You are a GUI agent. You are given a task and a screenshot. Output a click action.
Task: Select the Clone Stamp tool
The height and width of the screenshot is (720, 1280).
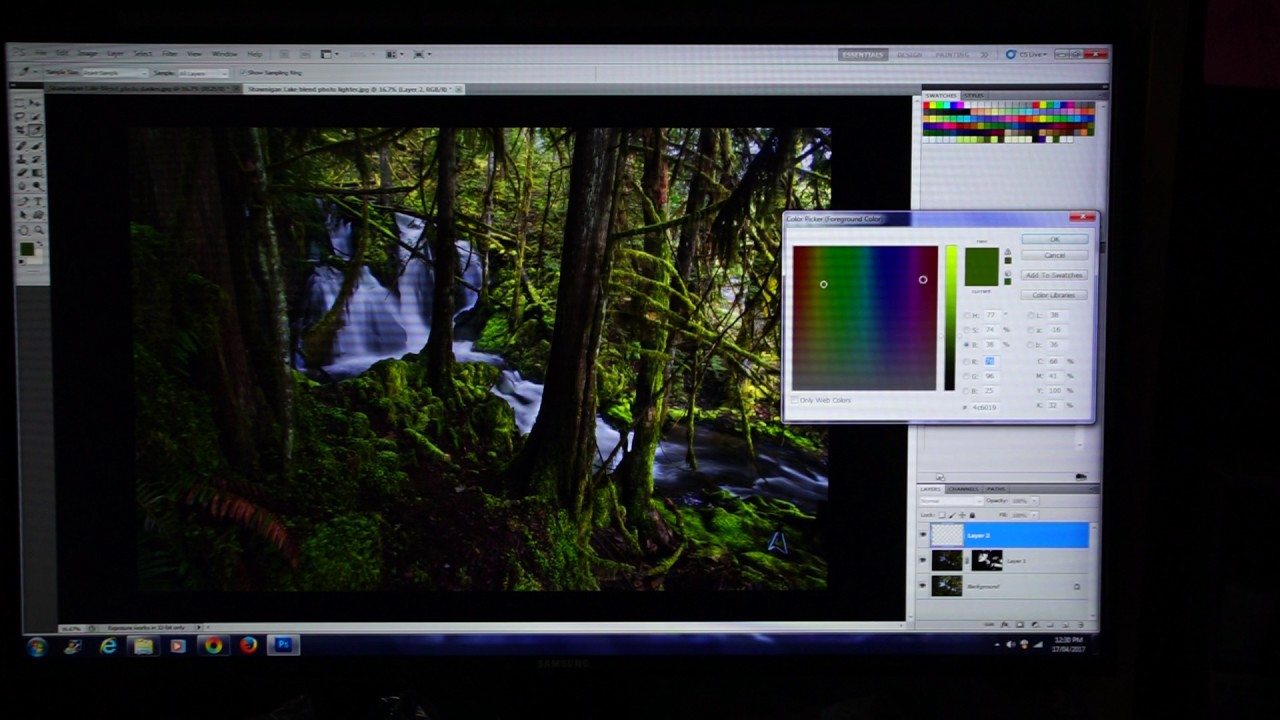click(20, 159)
